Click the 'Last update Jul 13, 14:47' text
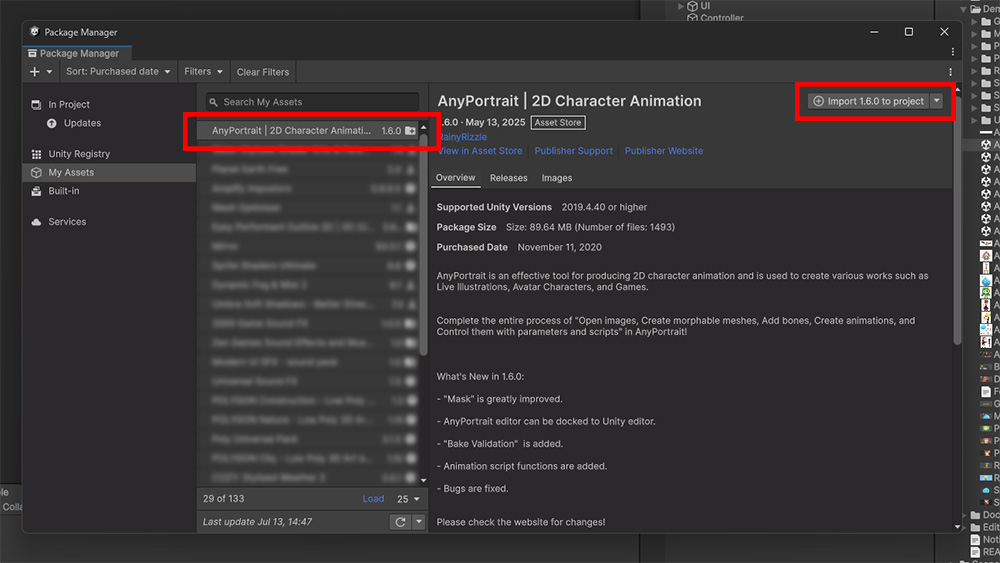This screenshot has width=1000, height=563. [x=257, y=522]
